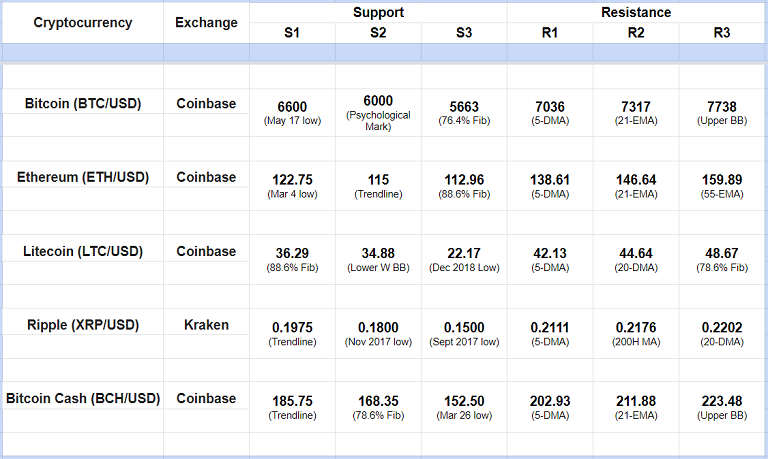Select the Support header cell
The height and width of the screenshot is (459, 768).
(378, 13)
